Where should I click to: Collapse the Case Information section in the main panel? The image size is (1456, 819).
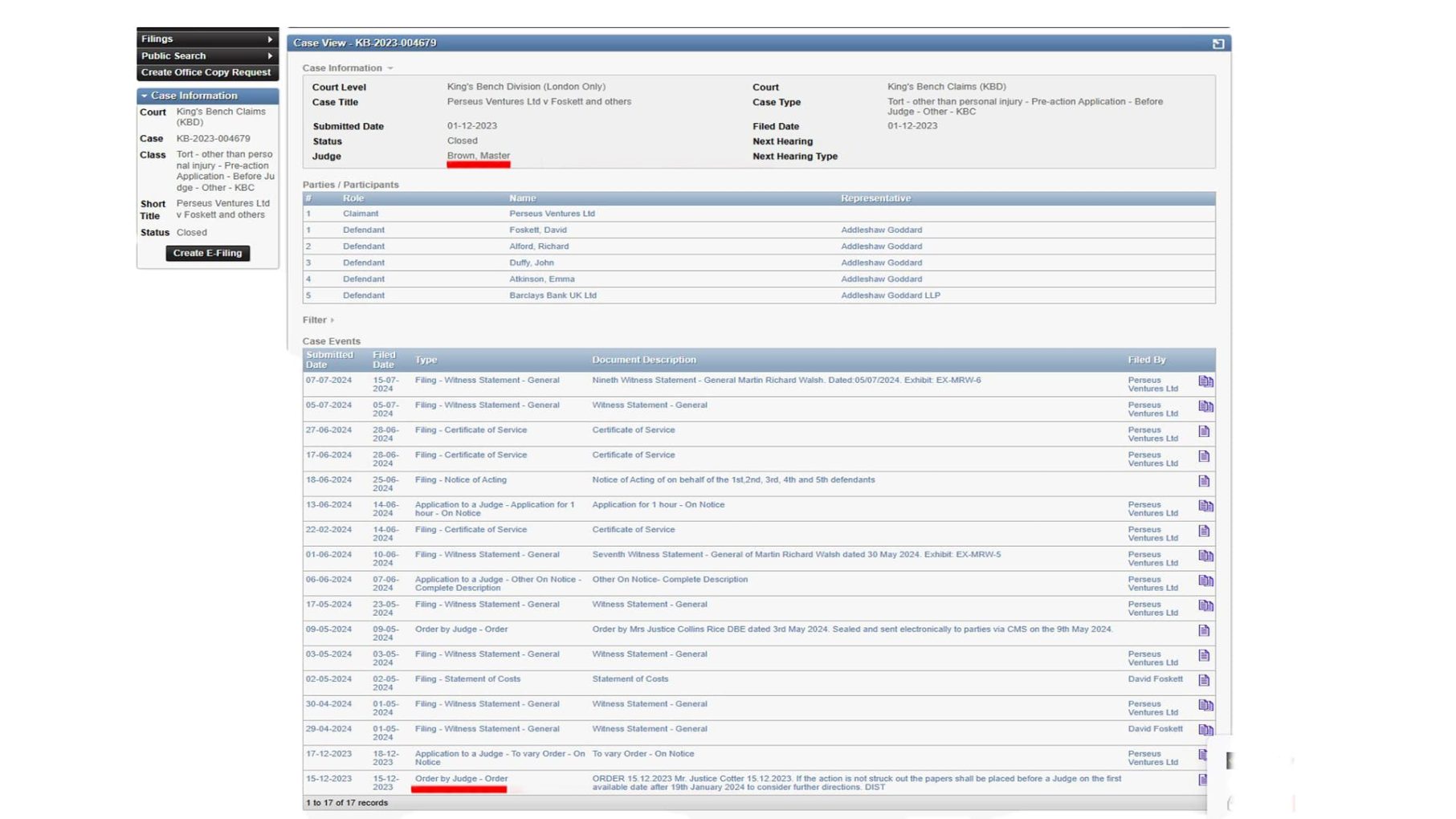click(x=390, y=68)
